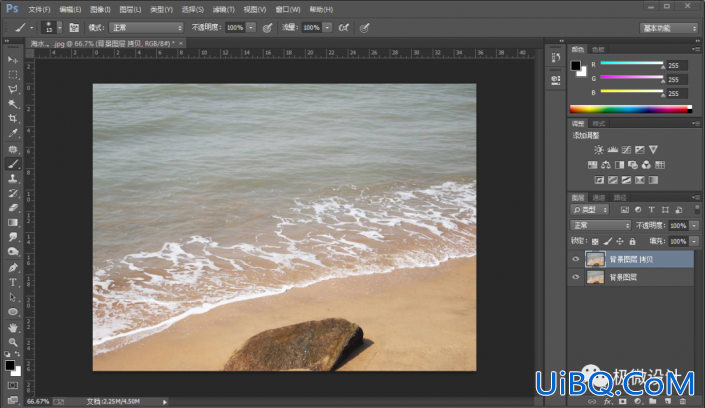This screenshot has height=408, width=705.
Task: Click the foreground color swatch in Color panel
Action: coord(576,66)
